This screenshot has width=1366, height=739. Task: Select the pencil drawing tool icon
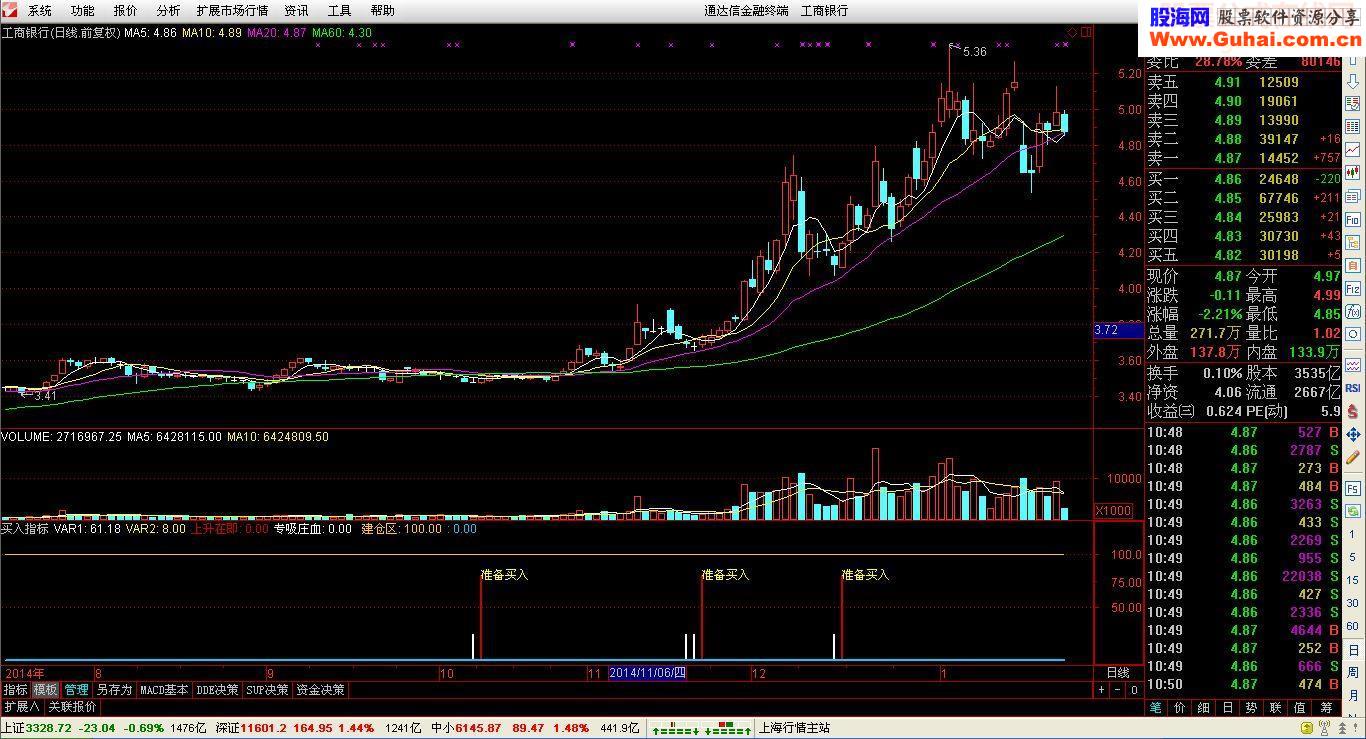tap(1353, 457)
